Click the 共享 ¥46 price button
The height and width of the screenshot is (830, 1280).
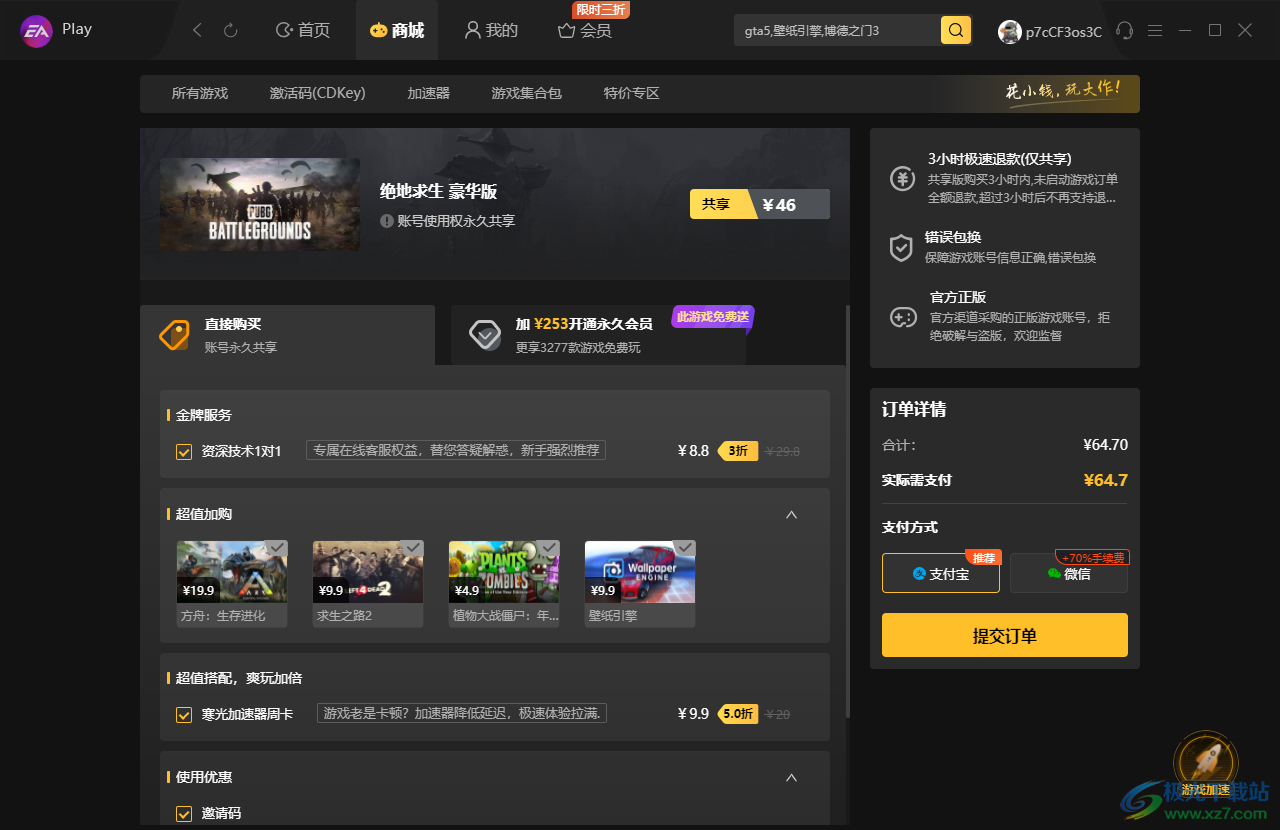(x=760, y=204)
